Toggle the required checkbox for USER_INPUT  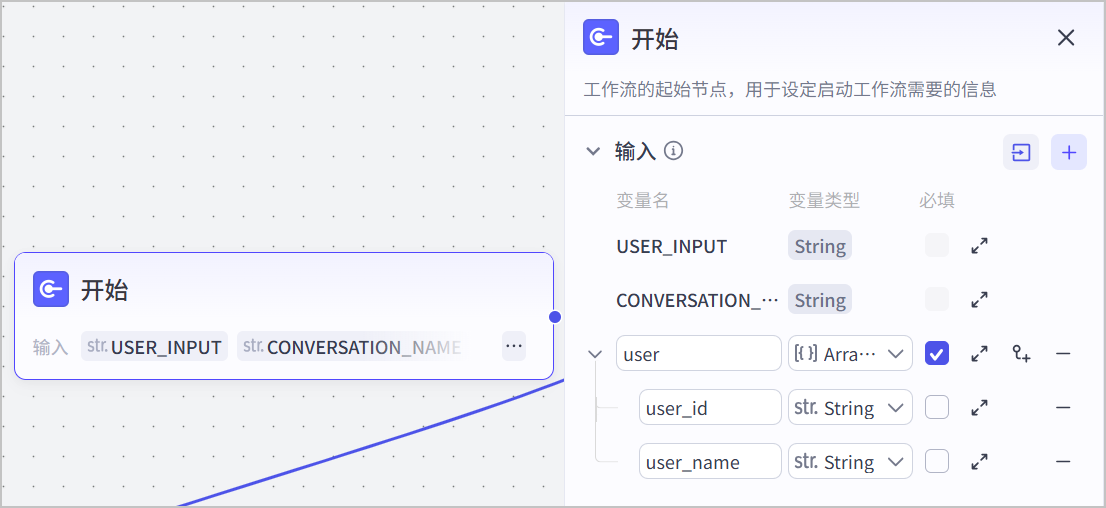(937, 246)
